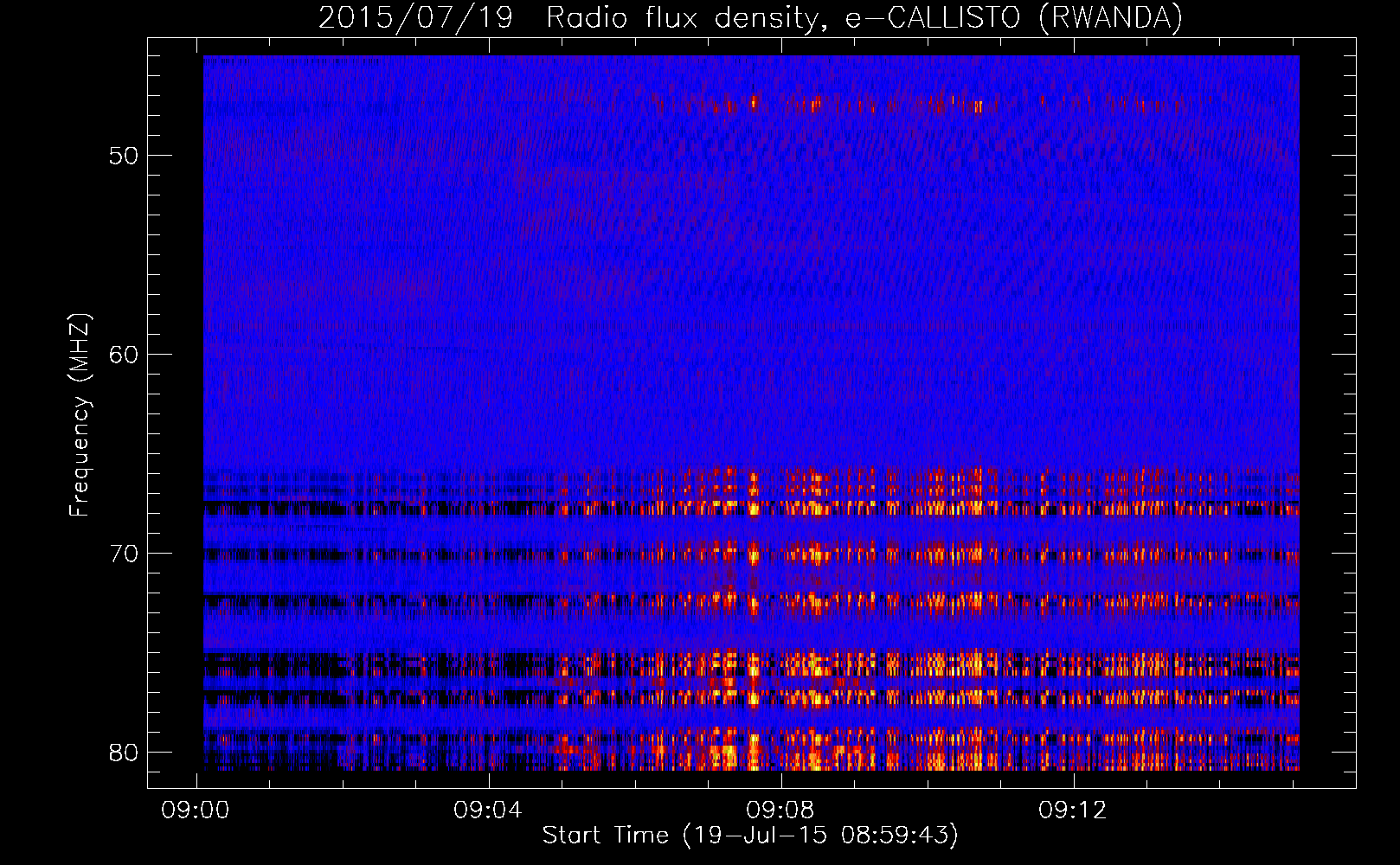Click the 09:00 time axis label
1400x865 pixels.
196,811
